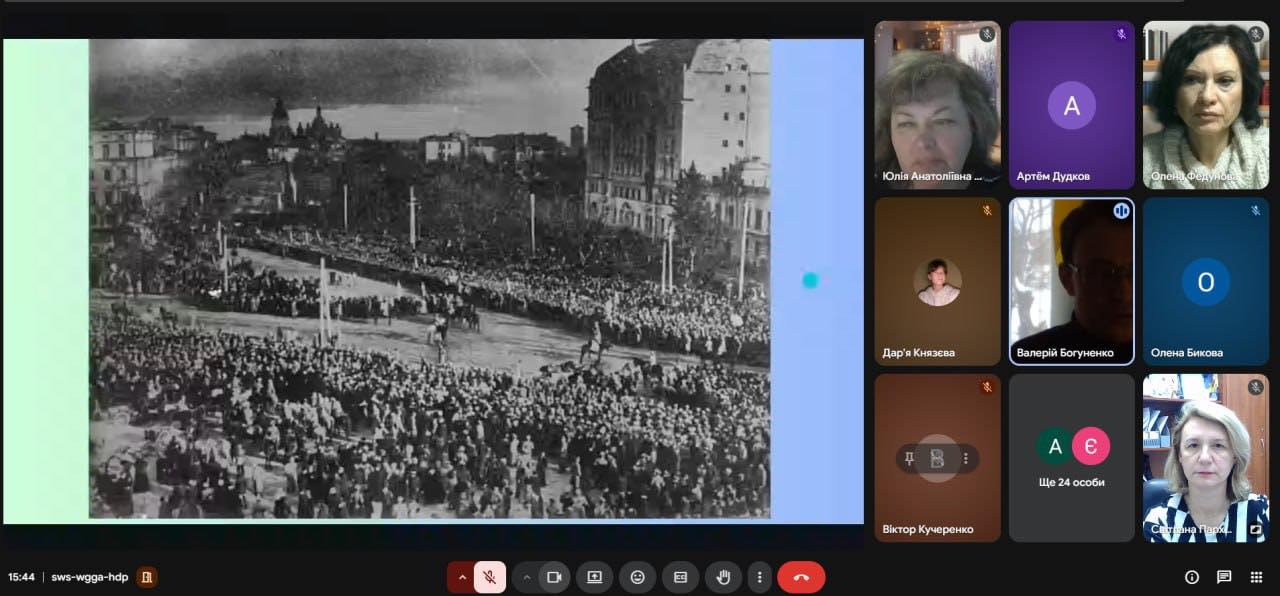Open the chat panel icon
This screenshot has width=1280, height=596.
1224,577
